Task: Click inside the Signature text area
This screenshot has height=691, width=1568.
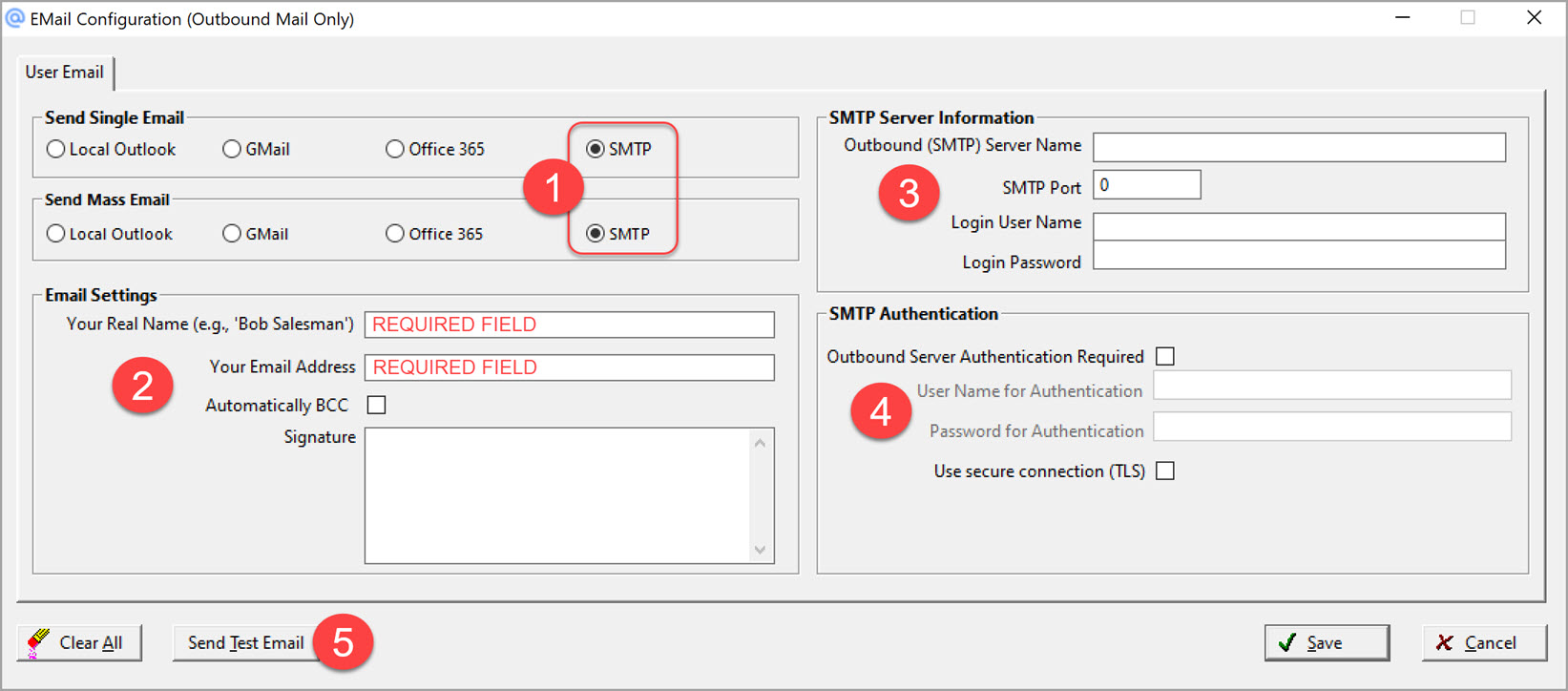Action: pyautogui.click(x=558, y=495)
